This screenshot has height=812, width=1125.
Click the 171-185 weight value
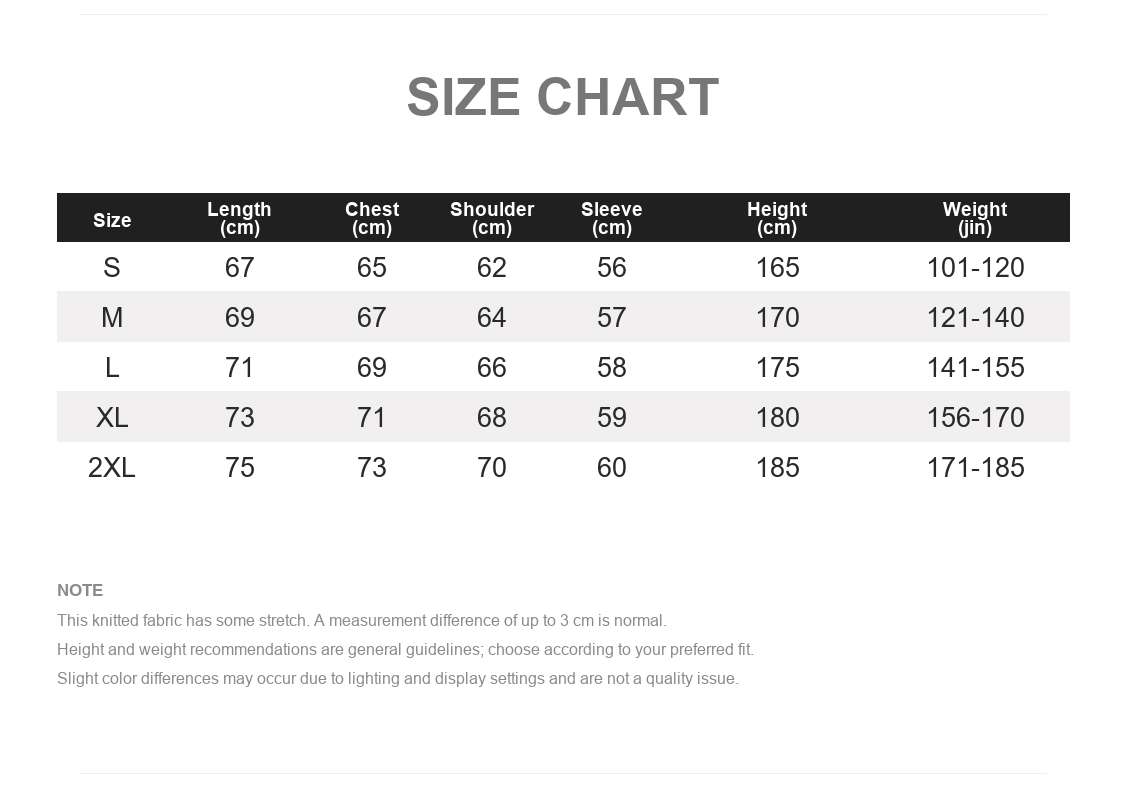click(975, 468)
